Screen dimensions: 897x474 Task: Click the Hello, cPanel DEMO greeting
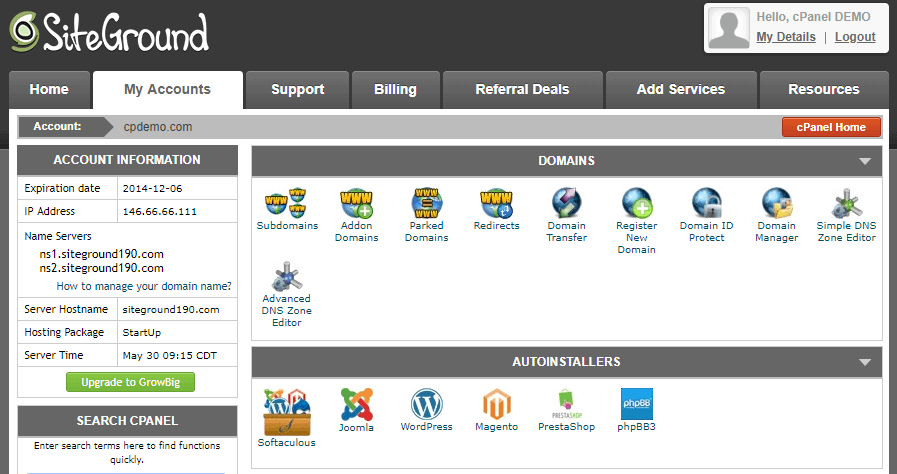(813, 17)
